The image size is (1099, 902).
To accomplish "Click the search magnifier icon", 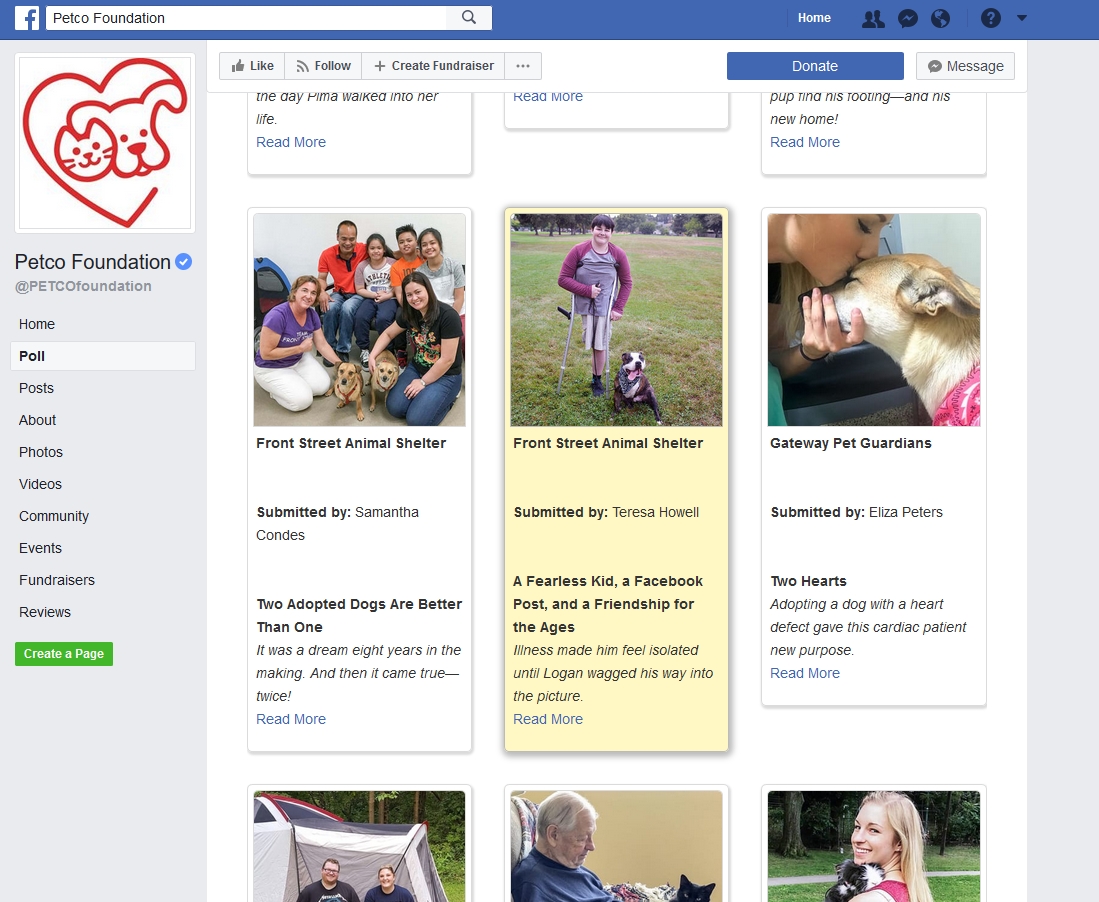I will click(x=469, y=18).
